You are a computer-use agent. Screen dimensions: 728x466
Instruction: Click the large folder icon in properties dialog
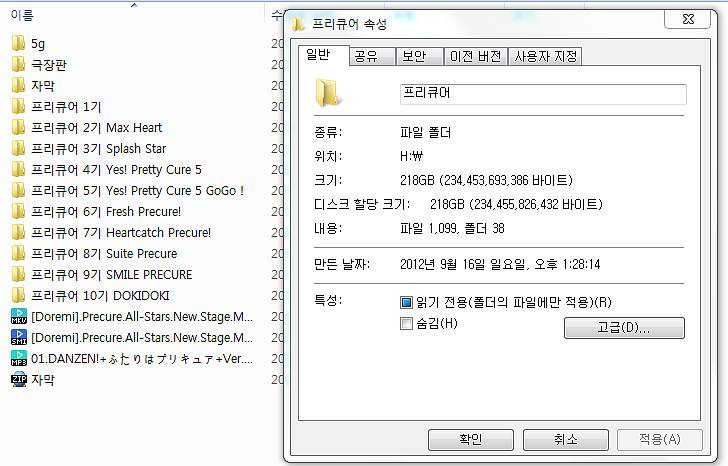[328, 93]
